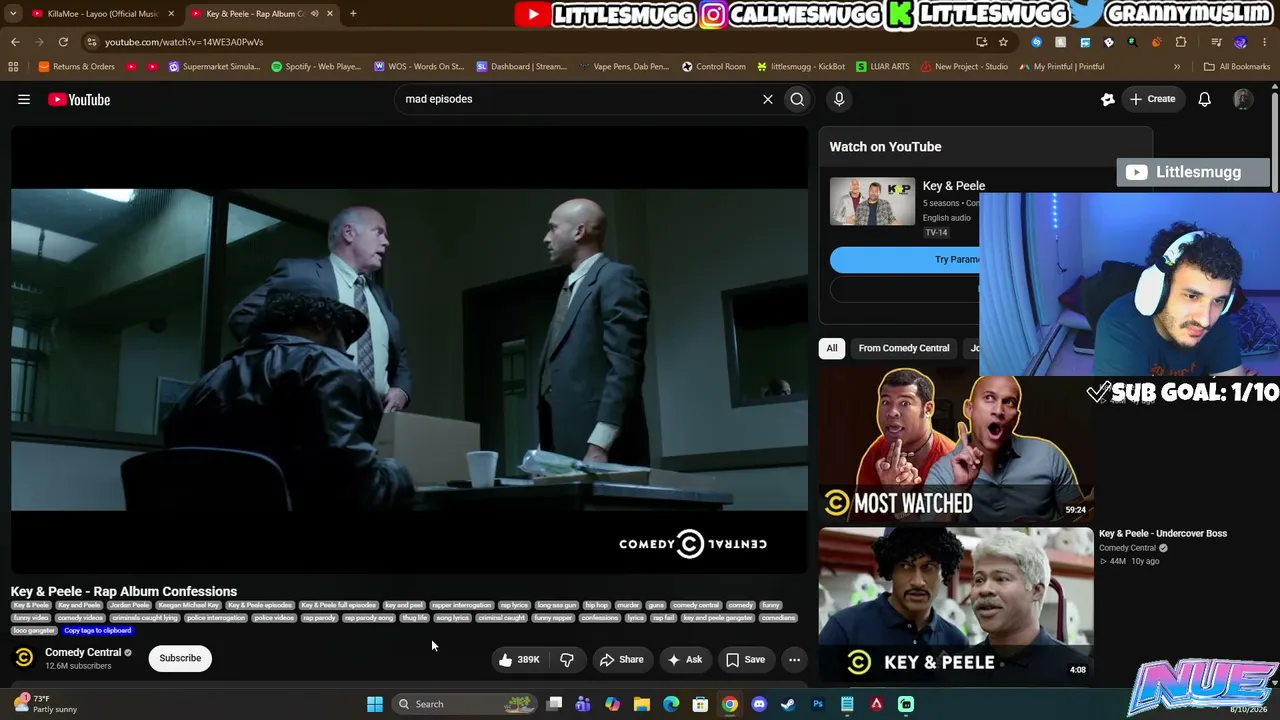Open the Control Room bookmark
This screenshot has width=1280, height=720.
(x=714, y=66)
